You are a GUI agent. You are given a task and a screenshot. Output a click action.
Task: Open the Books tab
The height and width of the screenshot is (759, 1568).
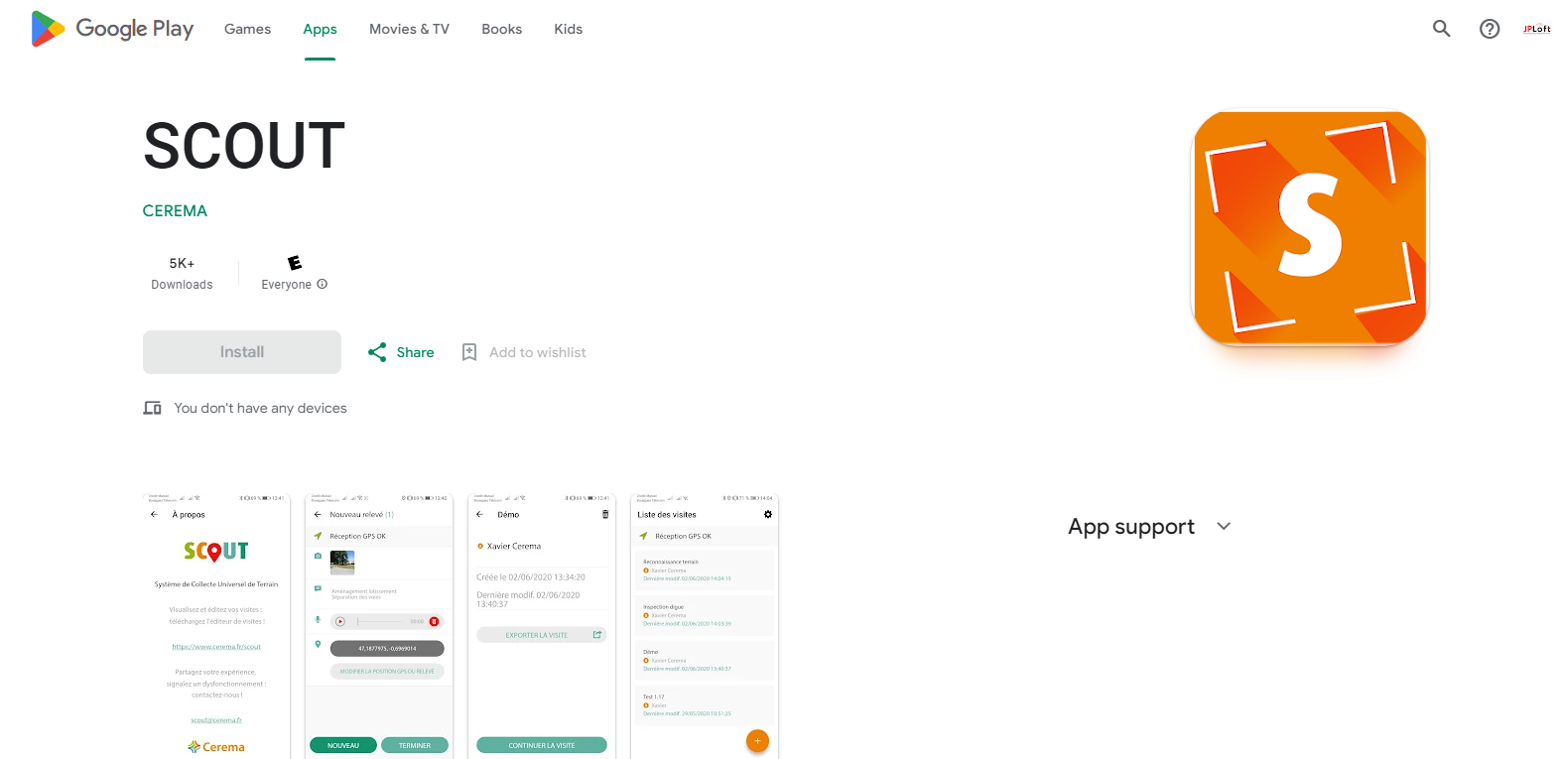[x=501, y=29]
